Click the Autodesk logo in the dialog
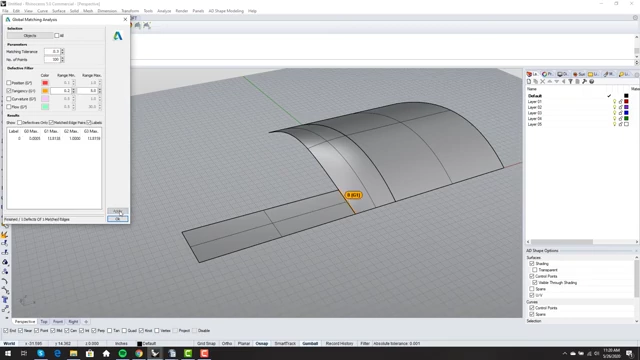 (118, 36)
